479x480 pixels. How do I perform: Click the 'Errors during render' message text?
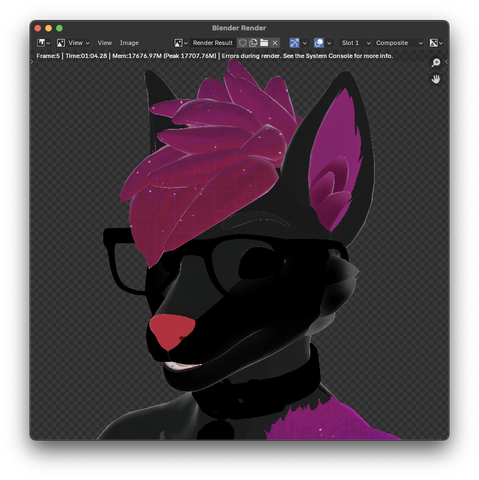tap(251, 56)
